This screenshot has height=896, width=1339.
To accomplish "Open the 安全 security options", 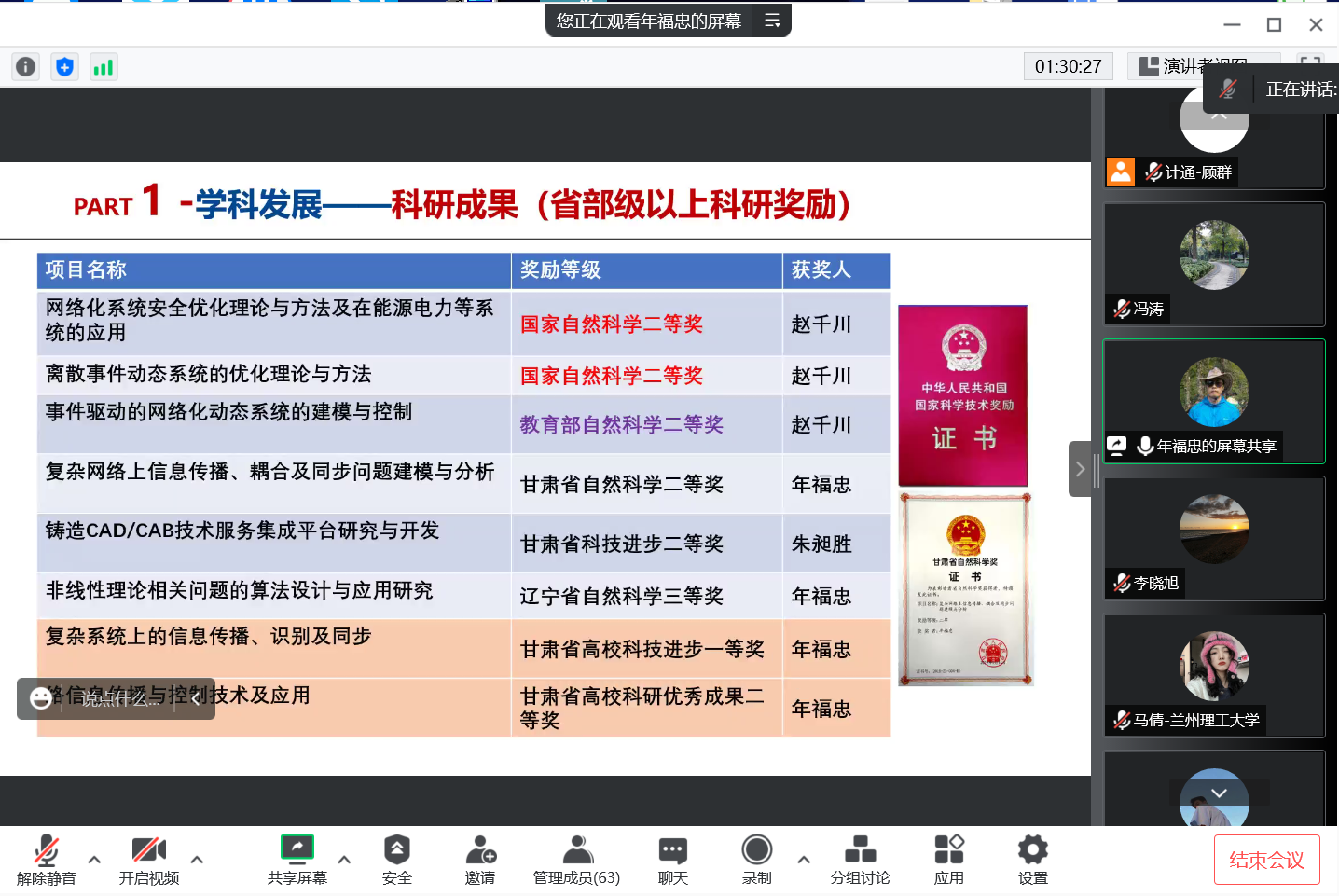I will point(396,859).
